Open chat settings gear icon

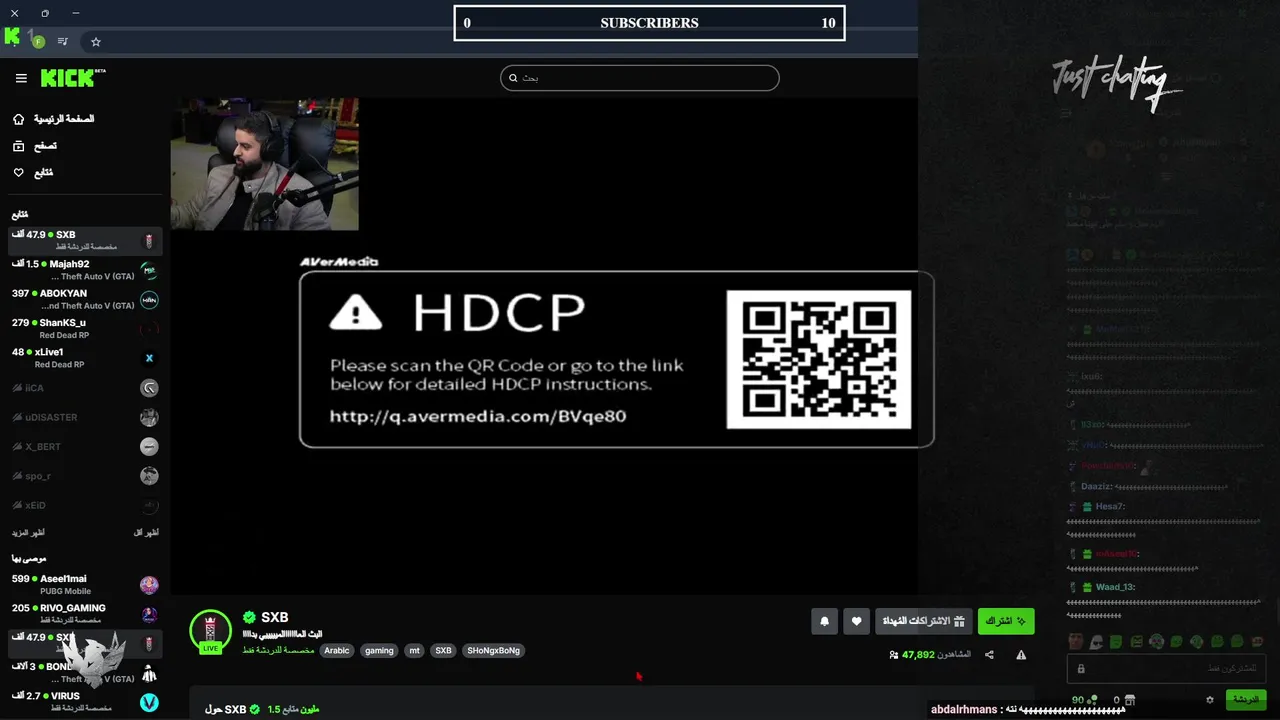(1209, 700)
